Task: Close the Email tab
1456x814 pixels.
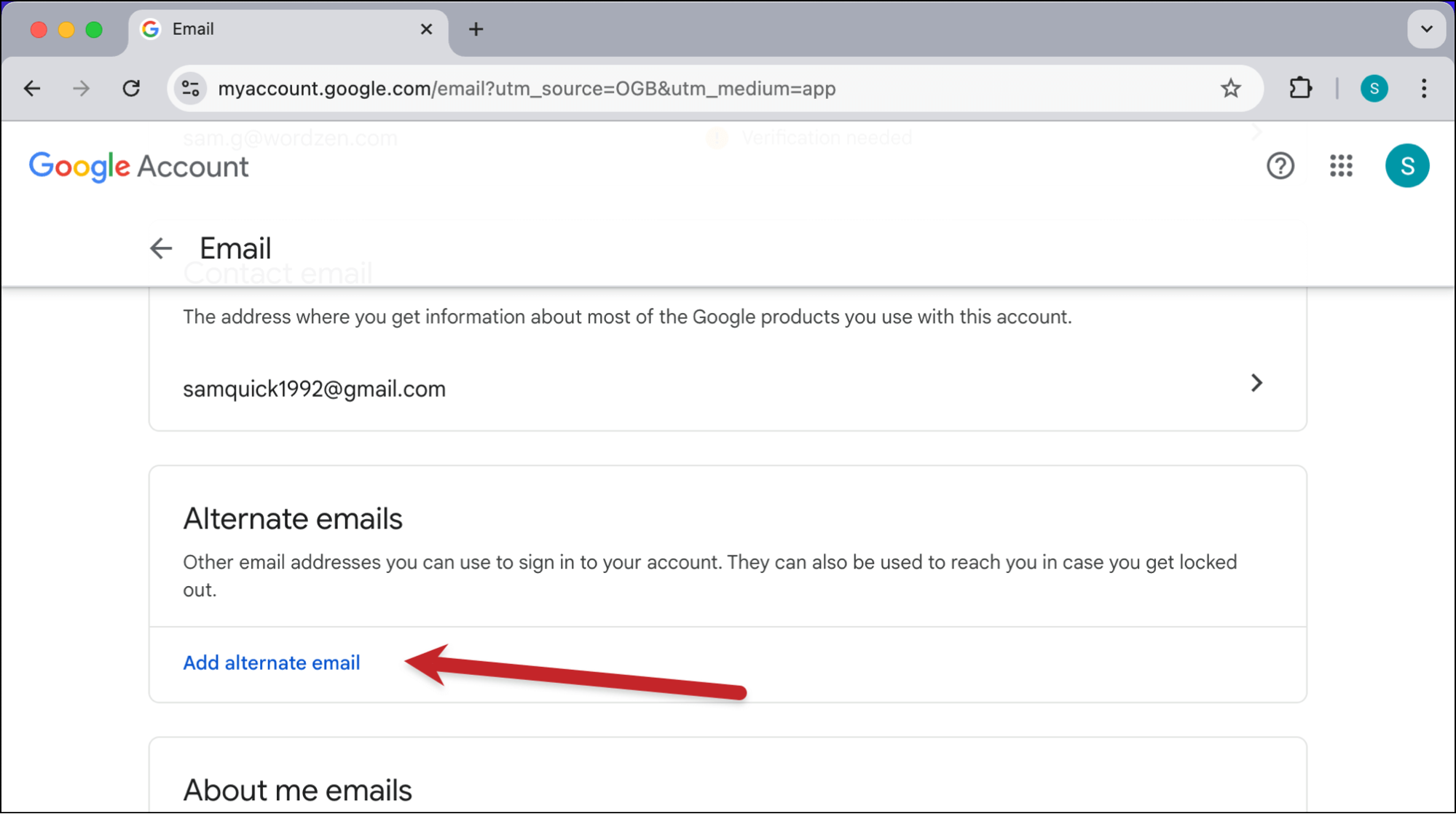Action: (426, 29)
